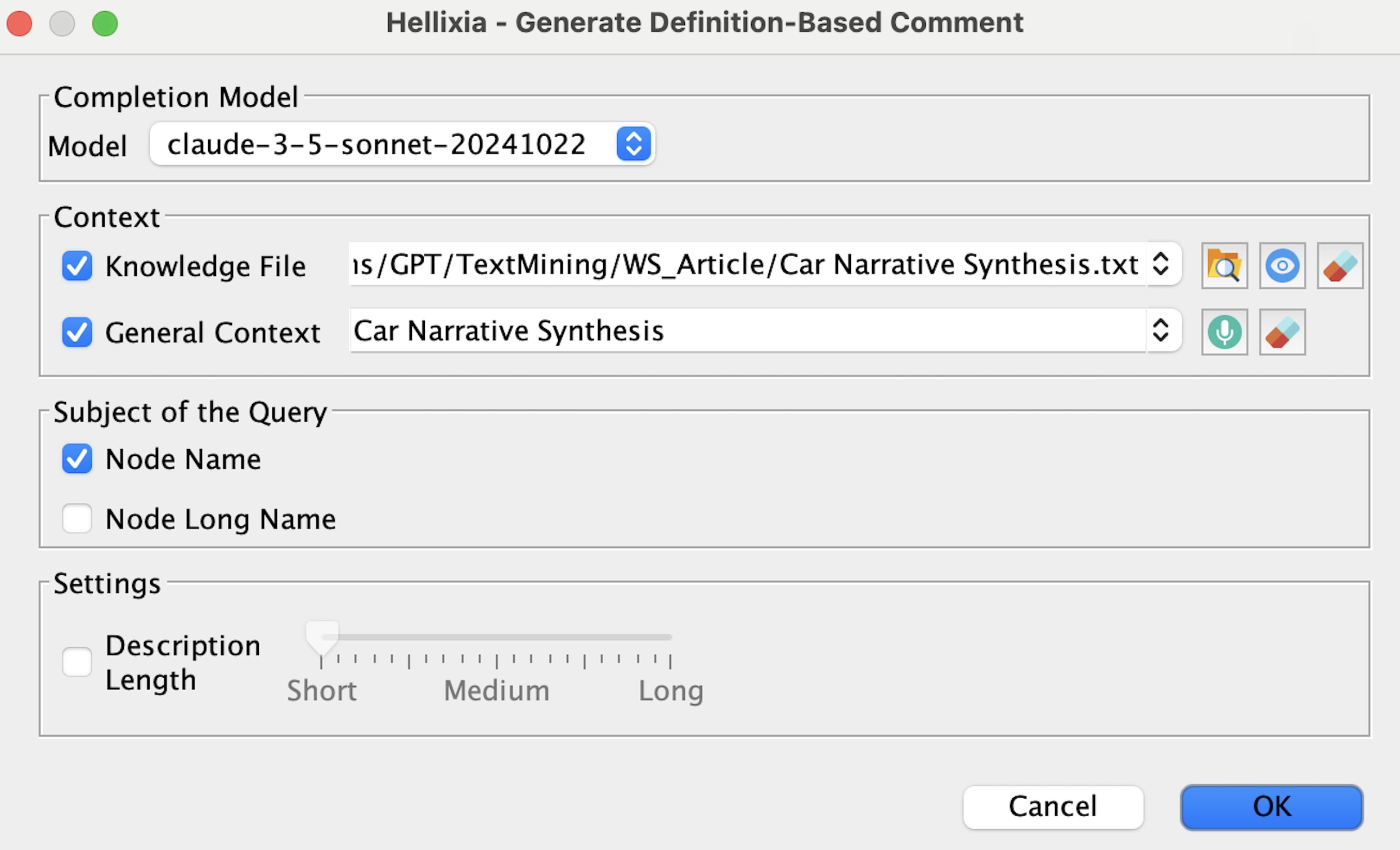This screenshot has width=1400, height=850.
Task: Untick the Node Name checkbox
Action: (x=77, y=459)
